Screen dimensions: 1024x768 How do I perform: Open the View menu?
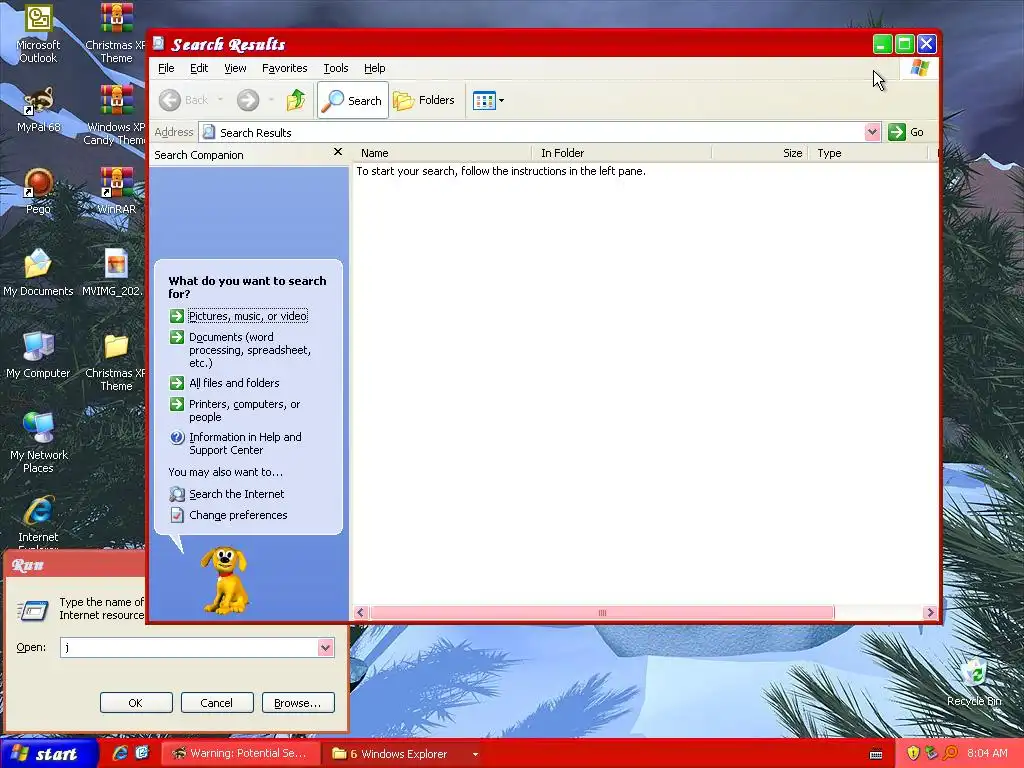[x=235, y=68]
